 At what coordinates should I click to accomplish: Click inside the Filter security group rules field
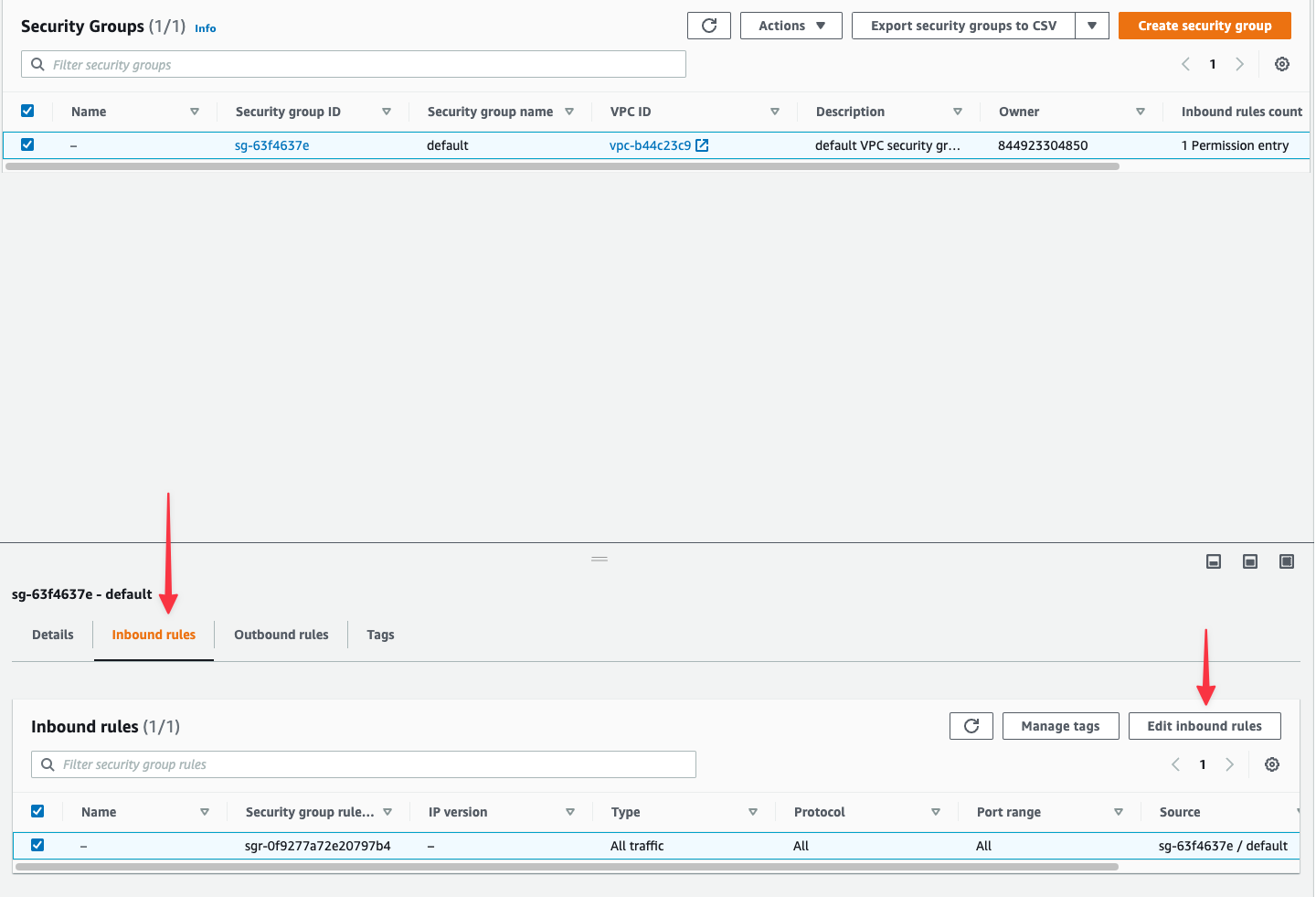tap(364, 764)
